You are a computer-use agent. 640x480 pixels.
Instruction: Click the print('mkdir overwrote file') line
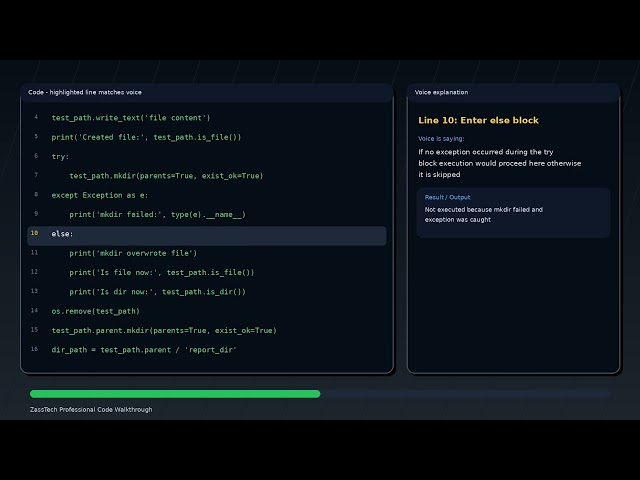(133, 253)
